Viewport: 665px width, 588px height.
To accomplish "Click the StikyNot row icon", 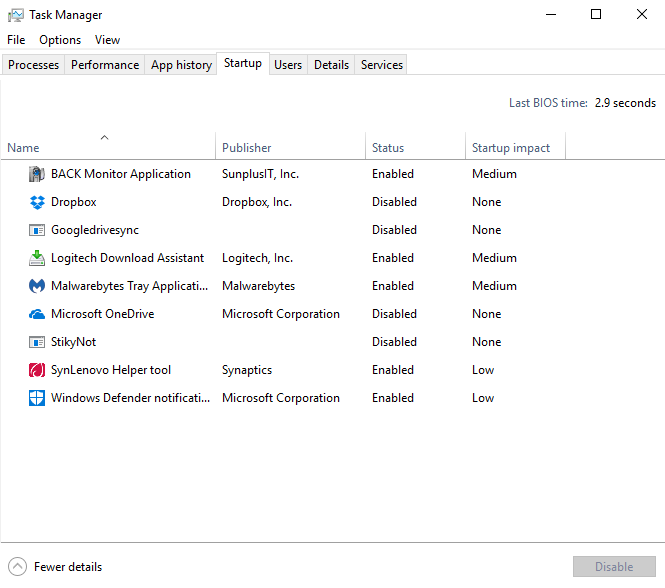I will click(x=37, y=342).
